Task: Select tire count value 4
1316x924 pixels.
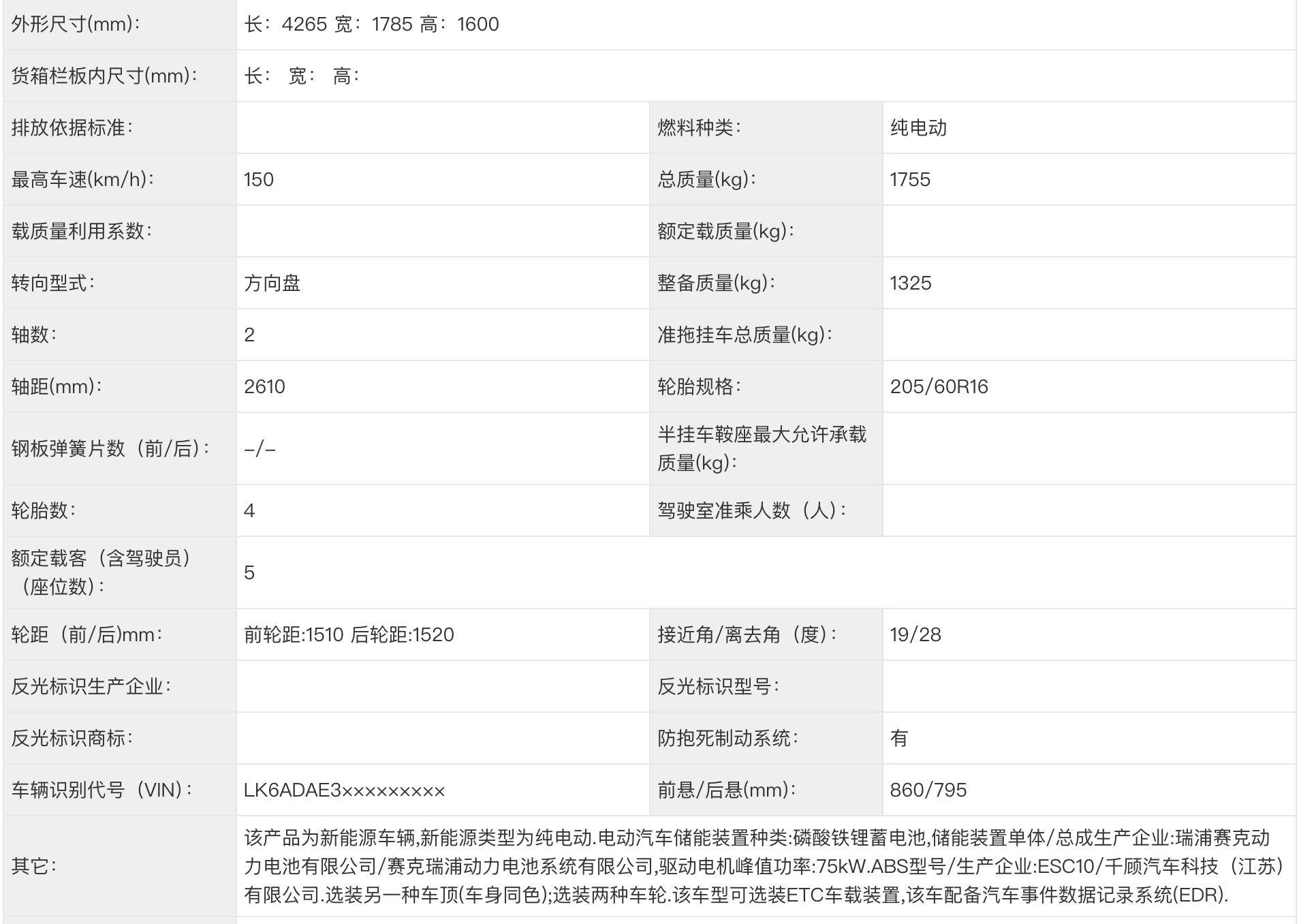Action: coord(249,510)
